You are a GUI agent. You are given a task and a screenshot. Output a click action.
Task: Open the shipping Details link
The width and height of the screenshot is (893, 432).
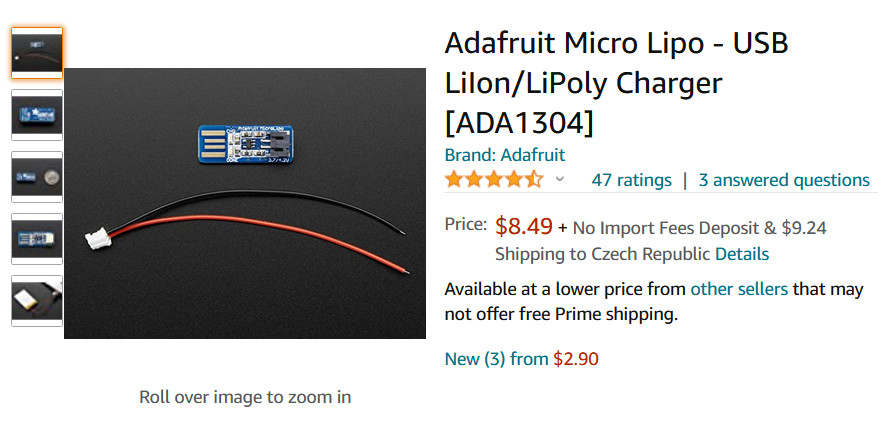tap(742, 254)
